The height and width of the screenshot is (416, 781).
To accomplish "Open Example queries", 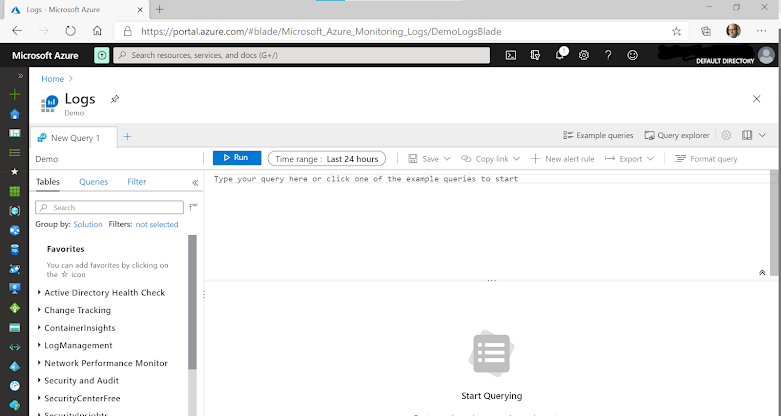I will coord(598,135).
